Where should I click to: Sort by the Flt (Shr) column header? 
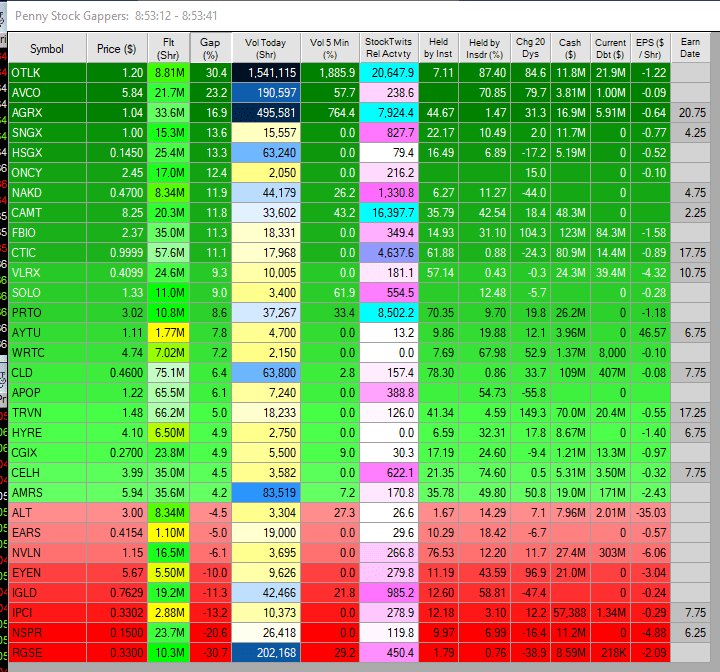(168, 48)
